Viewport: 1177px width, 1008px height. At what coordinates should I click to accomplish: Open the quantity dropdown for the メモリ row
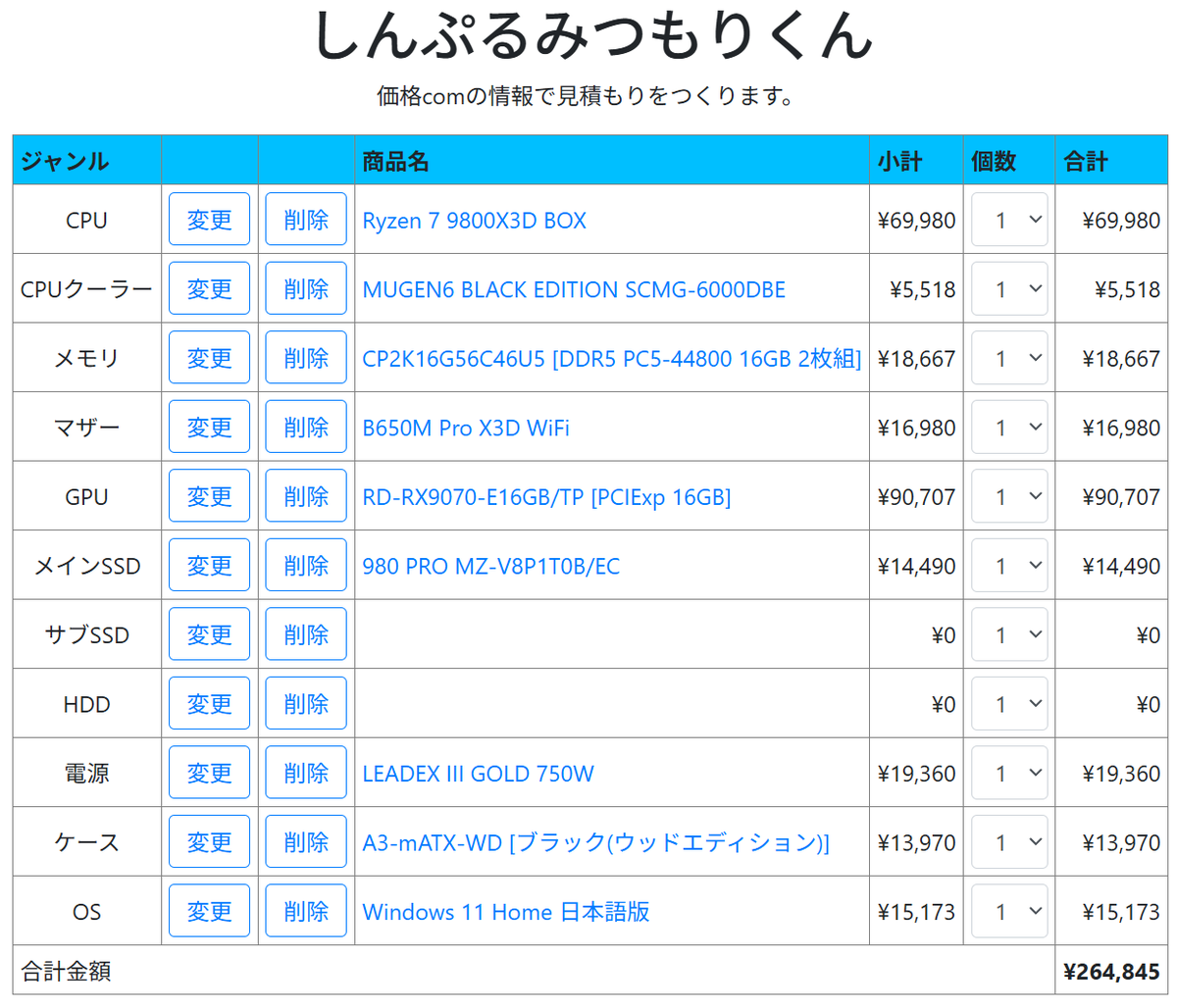[x=1009, y=358]
